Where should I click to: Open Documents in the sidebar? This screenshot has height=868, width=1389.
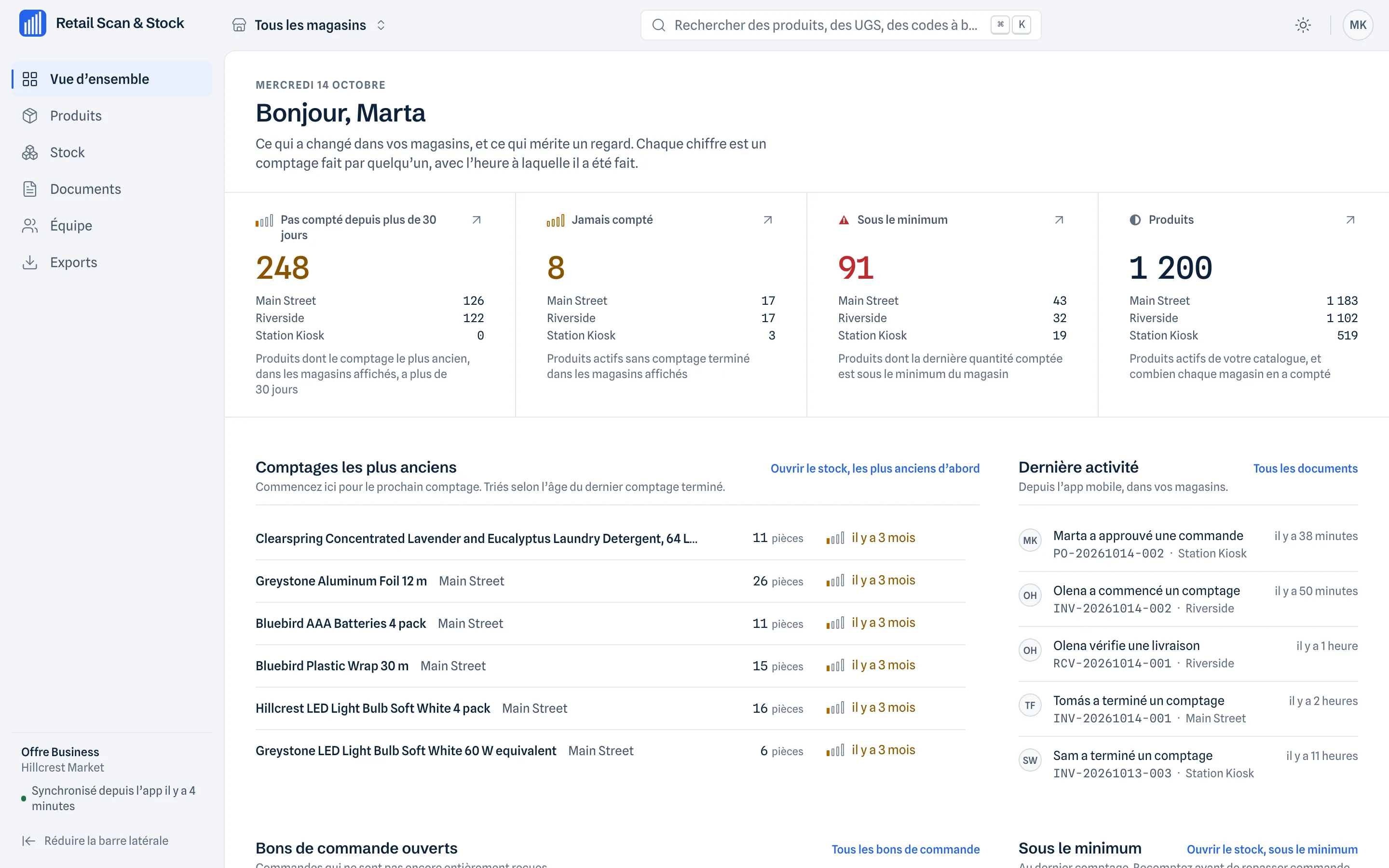pos(112,190)
